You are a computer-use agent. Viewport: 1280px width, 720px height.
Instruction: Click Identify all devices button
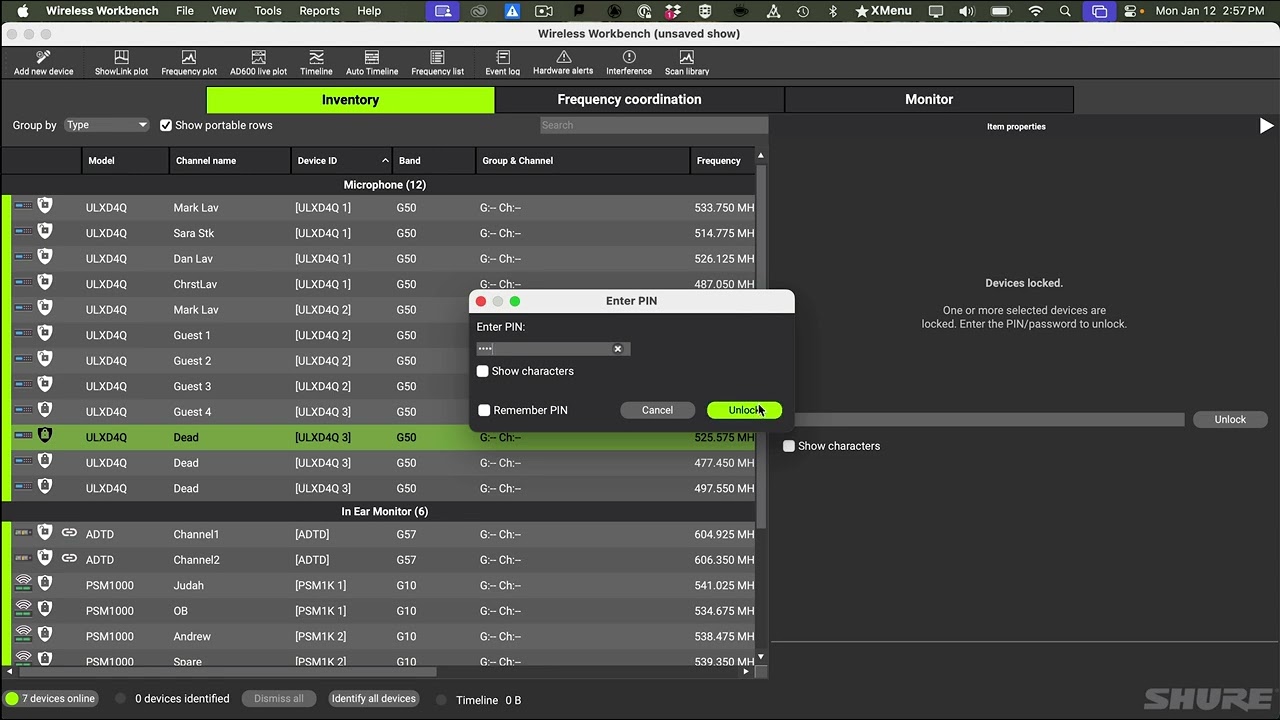tap(374, 698)
